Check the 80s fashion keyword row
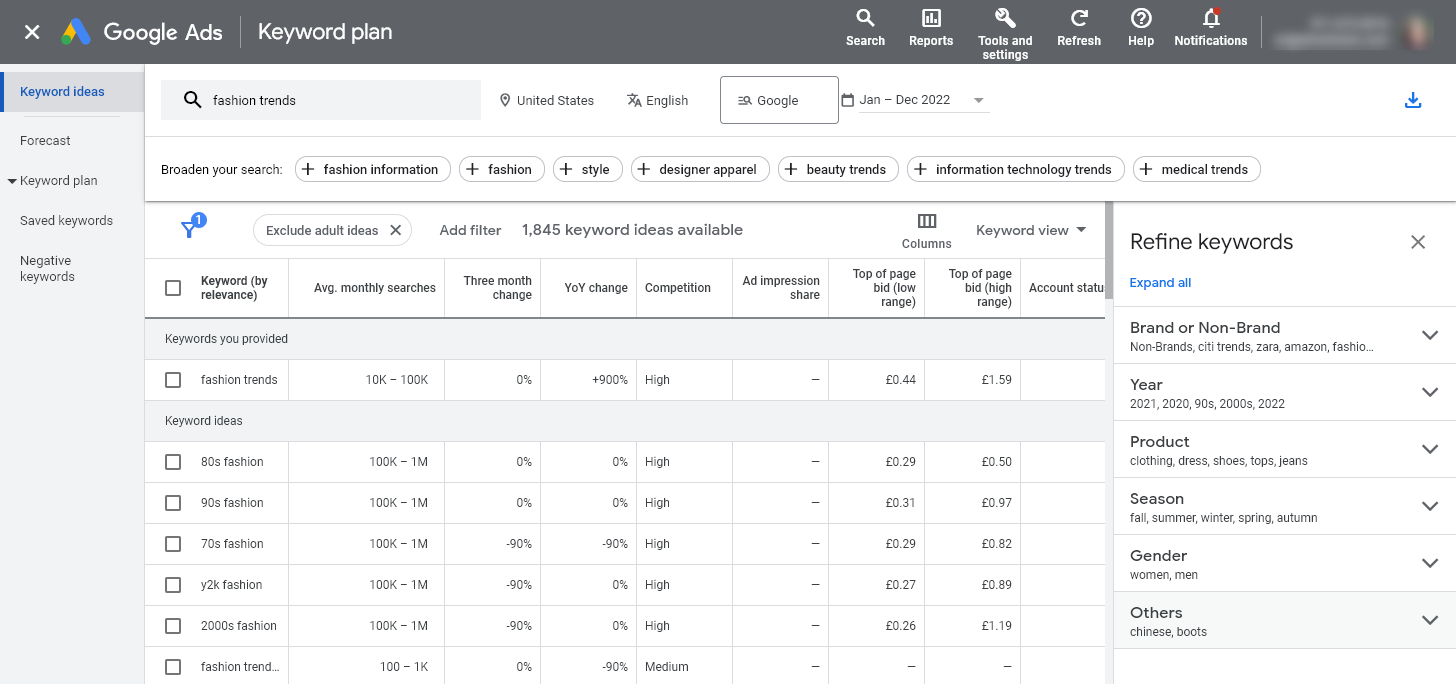 pyautogui.click(x=173, y=461)
